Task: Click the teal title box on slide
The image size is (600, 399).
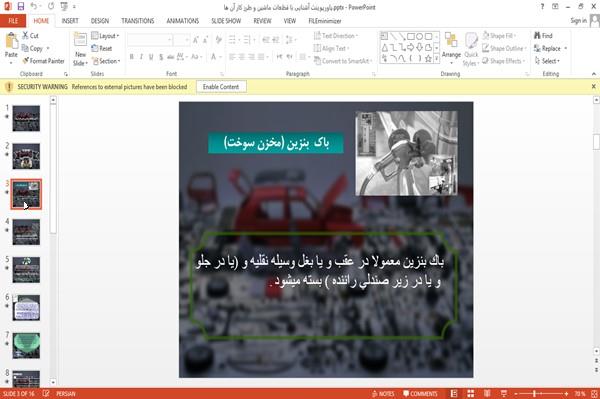Action: pyautogui.click(x=276, y=143)
